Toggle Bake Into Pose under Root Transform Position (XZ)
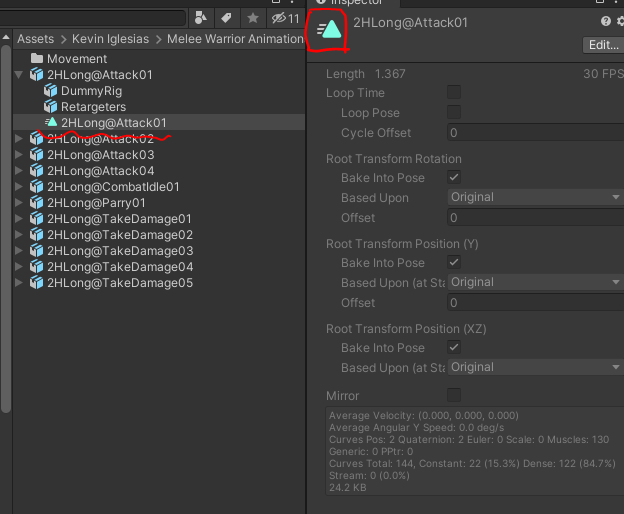The height and width of the screenshot is (514, 624). [x=454, y=347]
